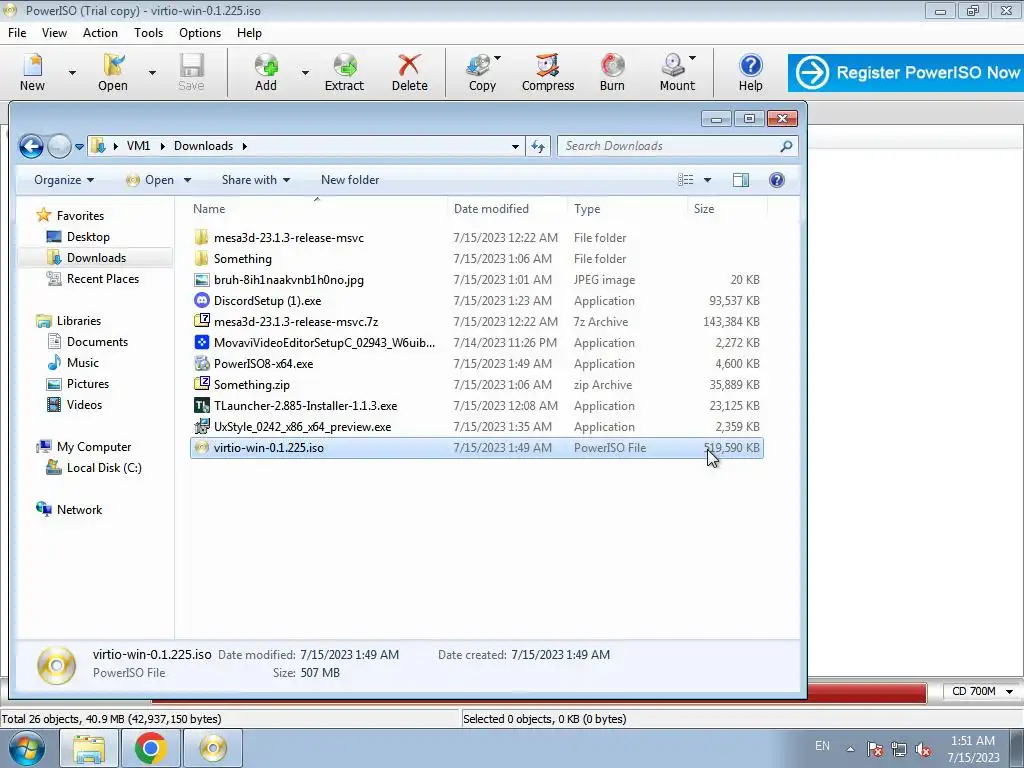Click the Refresh button next to the address bar
The height and width of the screenshot is (768, 1024).
pyautogui.click(x=538, y=146)
